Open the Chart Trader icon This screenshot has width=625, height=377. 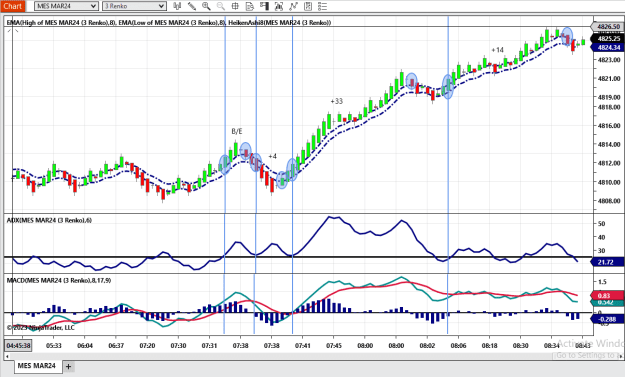264,6
